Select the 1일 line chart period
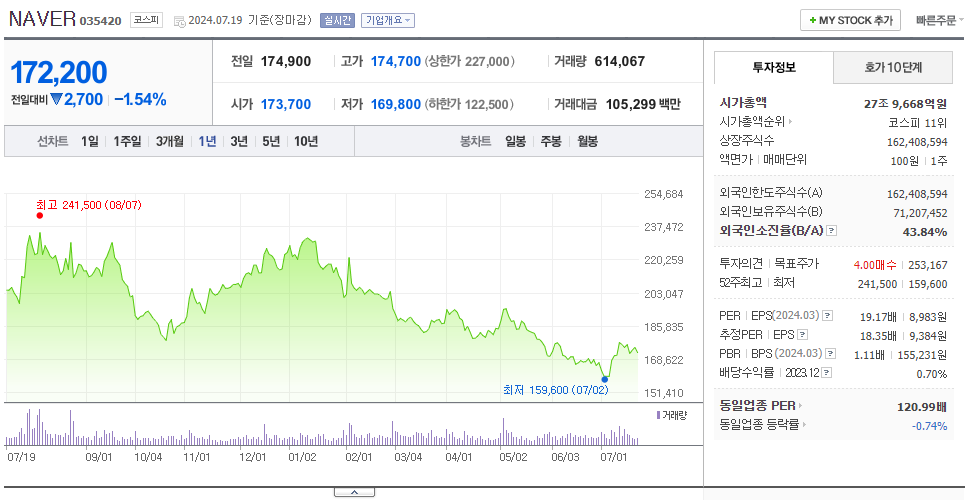 pyautogui.click(x=90, y=141)
